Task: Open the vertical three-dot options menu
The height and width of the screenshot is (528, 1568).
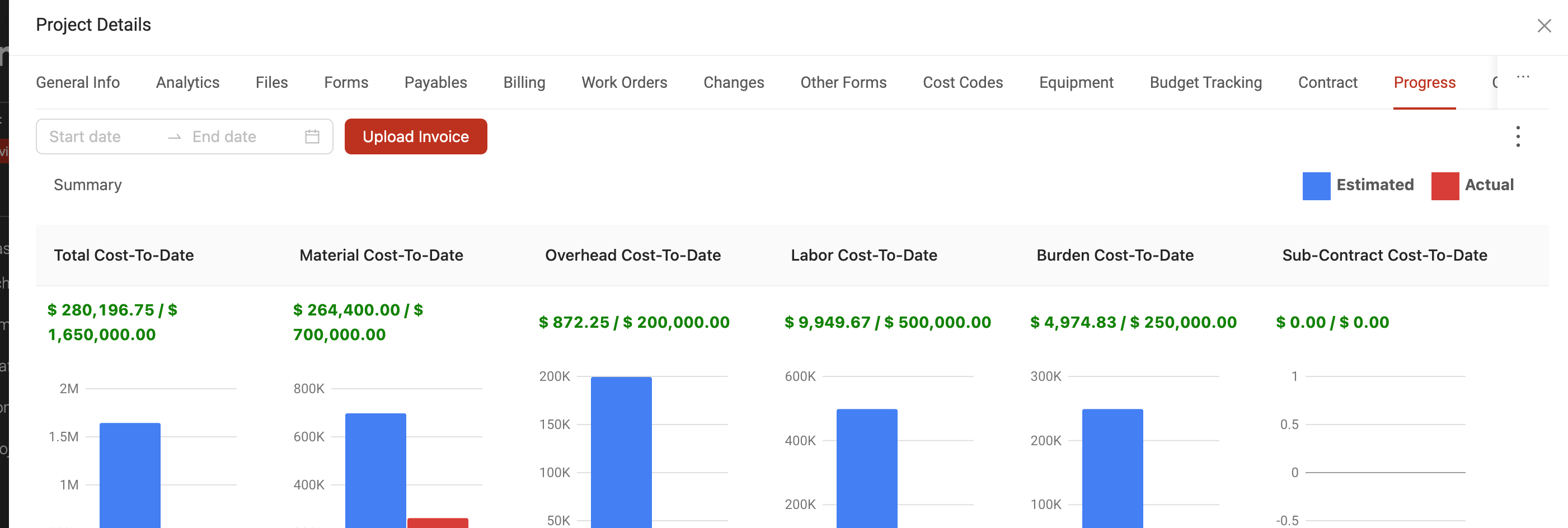Action: click(1518, 136)
